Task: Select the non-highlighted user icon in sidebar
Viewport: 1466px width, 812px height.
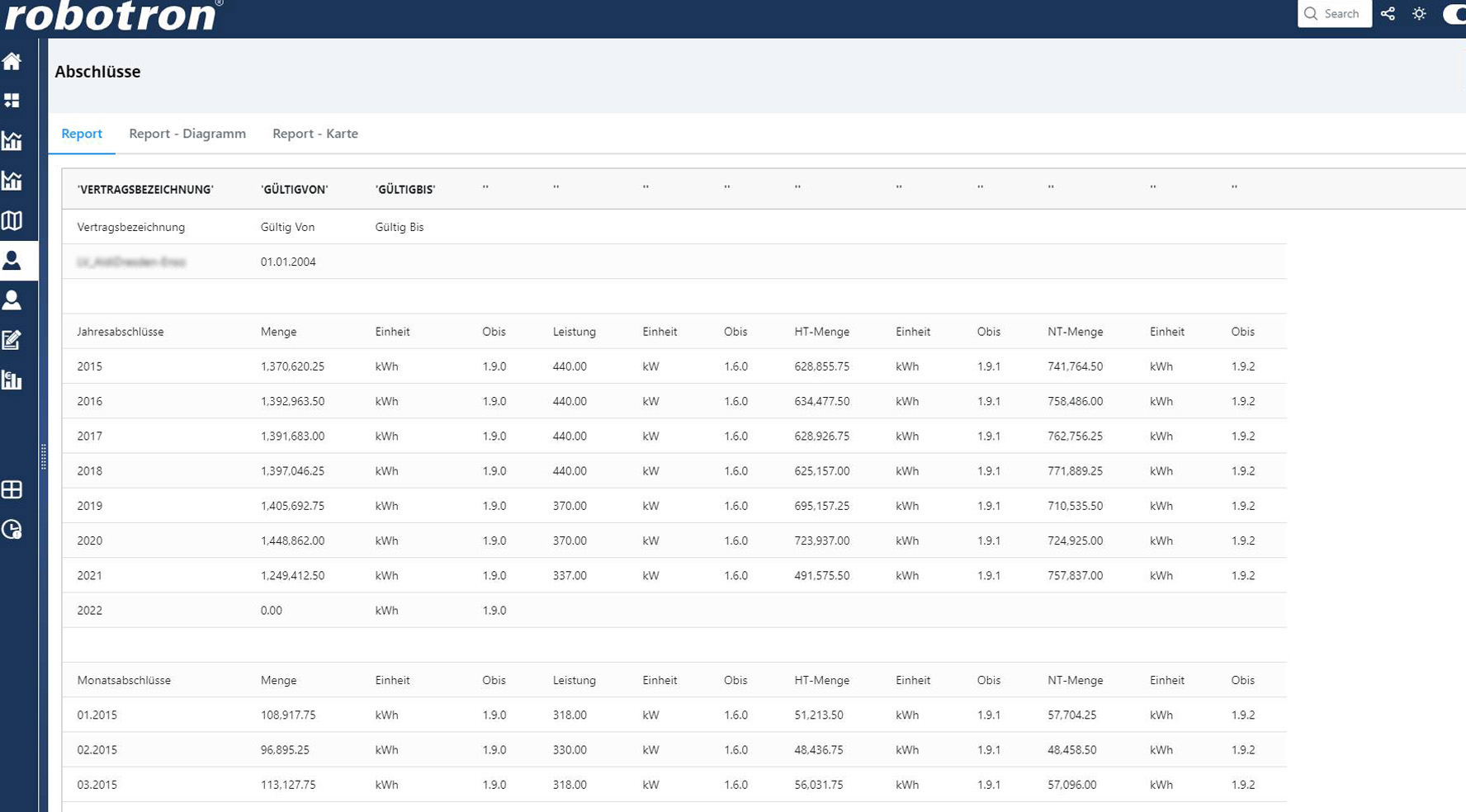Action: 12,300
